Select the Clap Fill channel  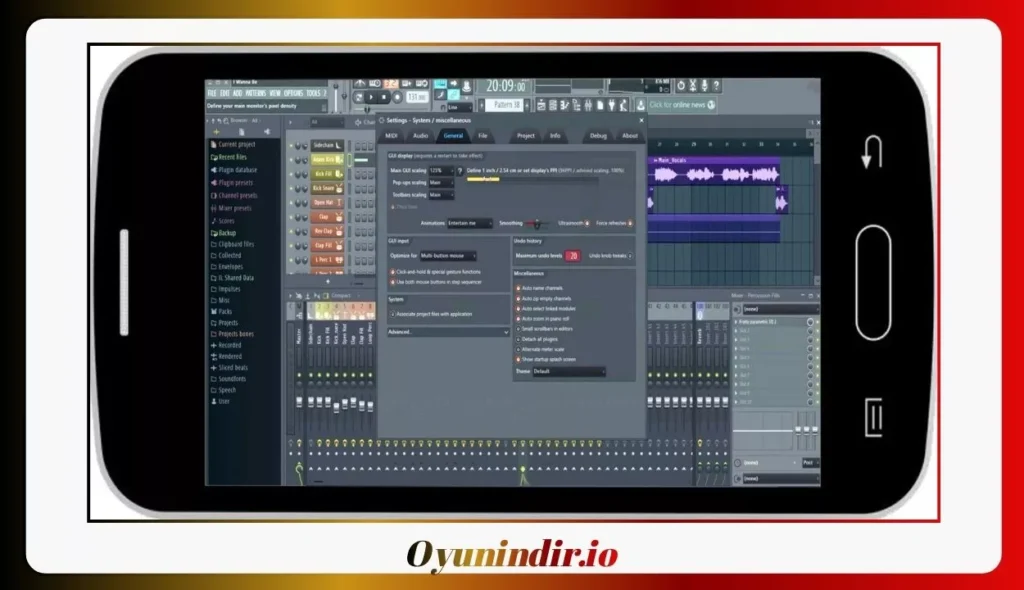(x=327, y=246)
